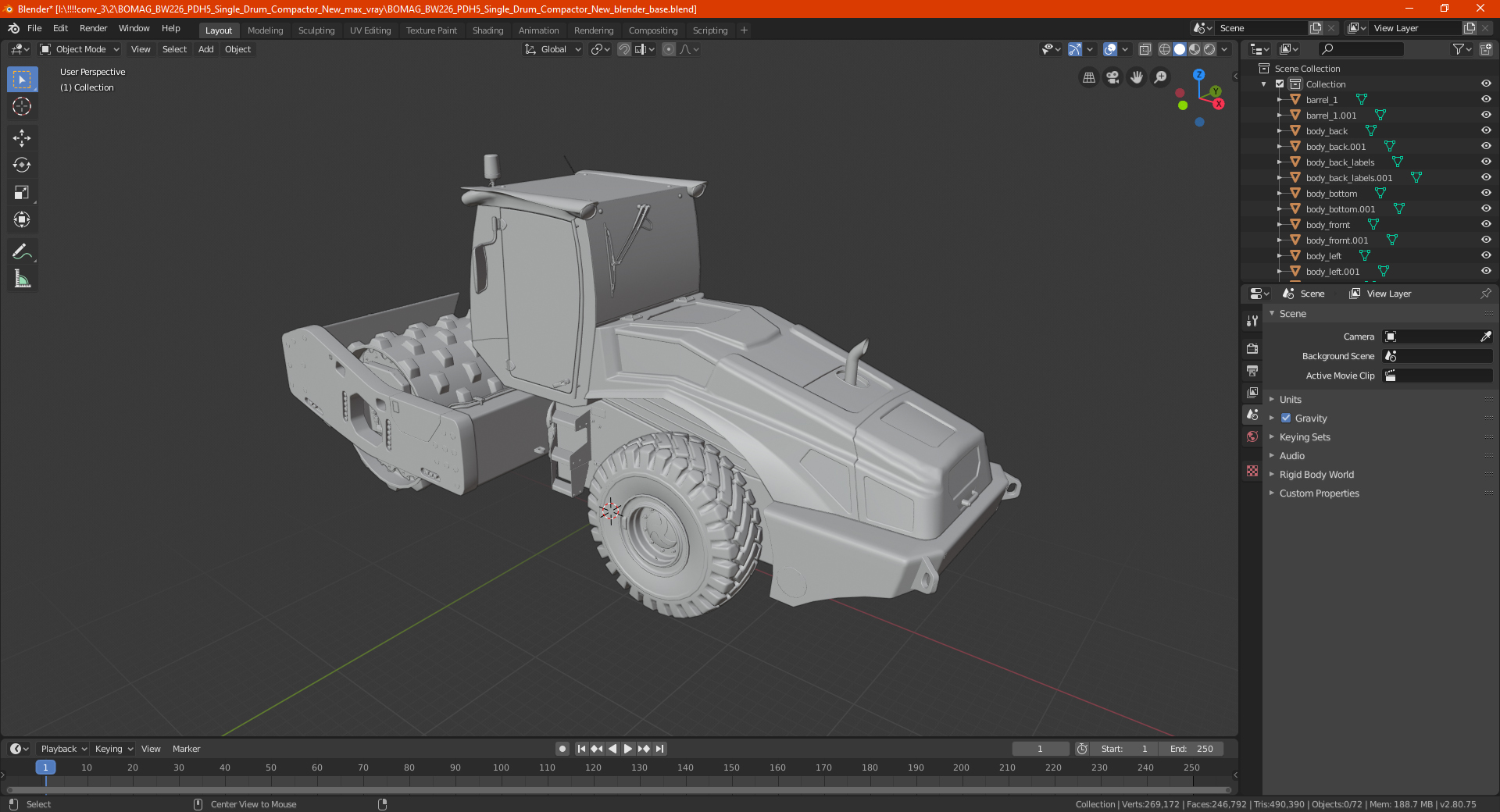This screenshot has height=812, width=1500.
Task: Open the World properties tab
Action: [x=1252, y=436]
